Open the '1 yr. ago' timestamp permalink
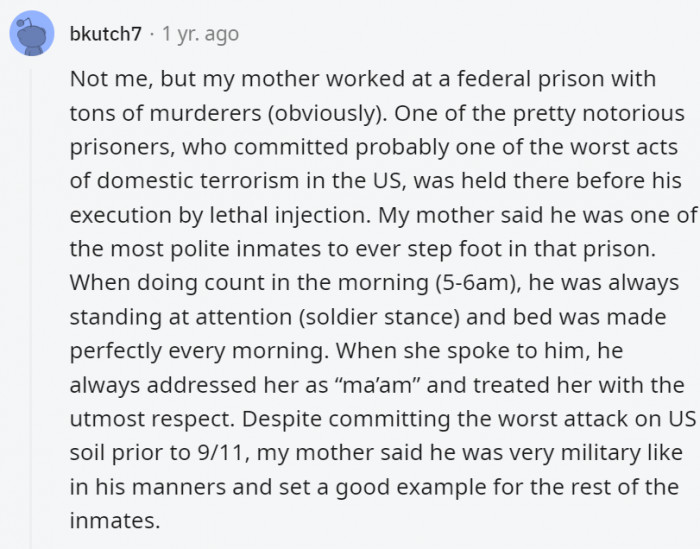This screenshot has width=700, height=549. click(200, 34)
